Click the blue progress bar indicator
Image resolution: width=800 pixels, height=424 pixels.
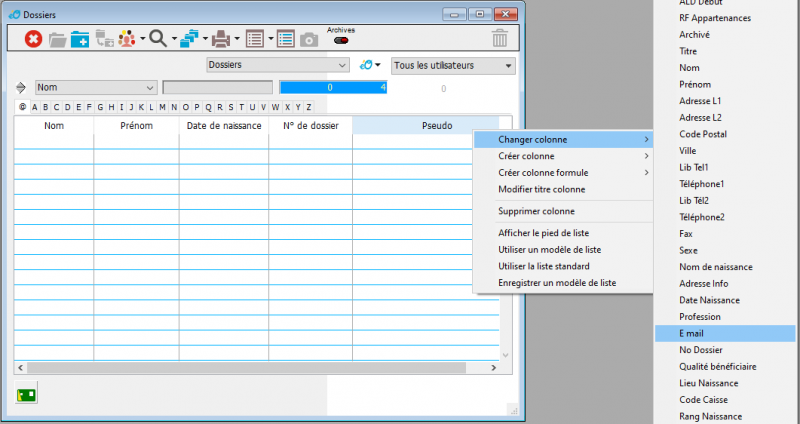pos(332,88)
